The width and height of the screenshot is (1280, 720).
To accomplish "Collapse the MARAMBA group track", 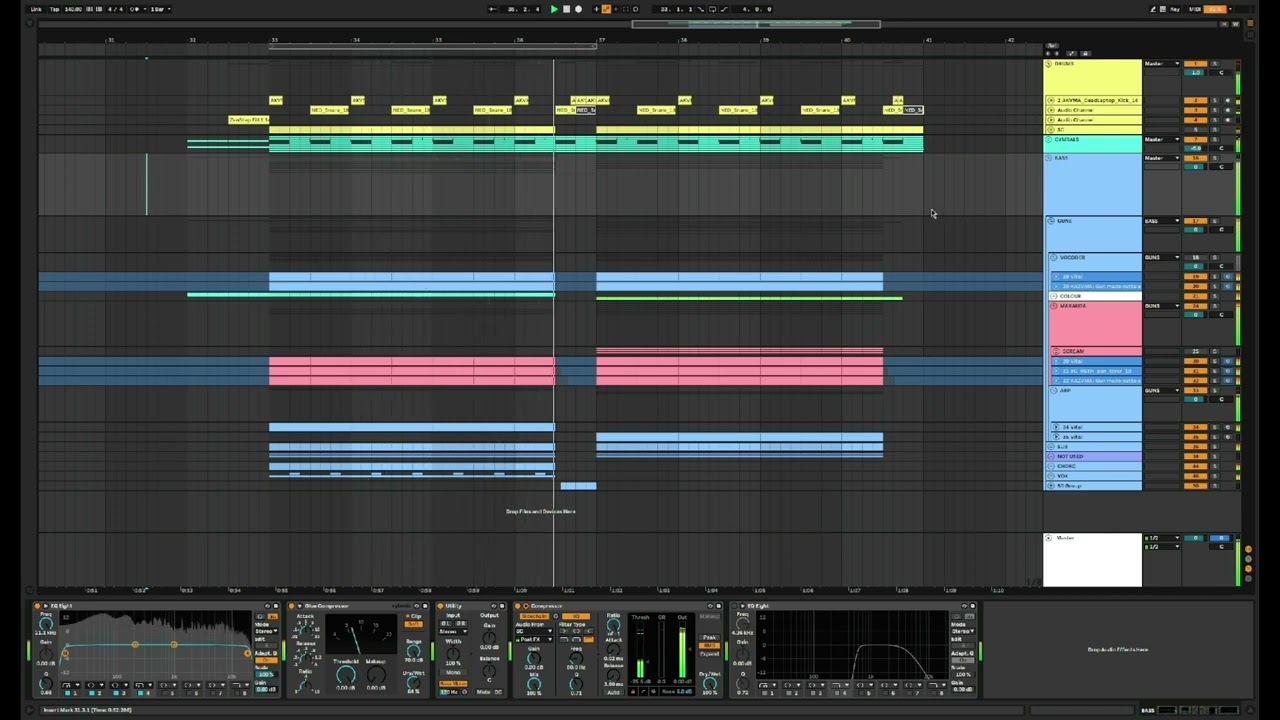I will point(1053,306).
